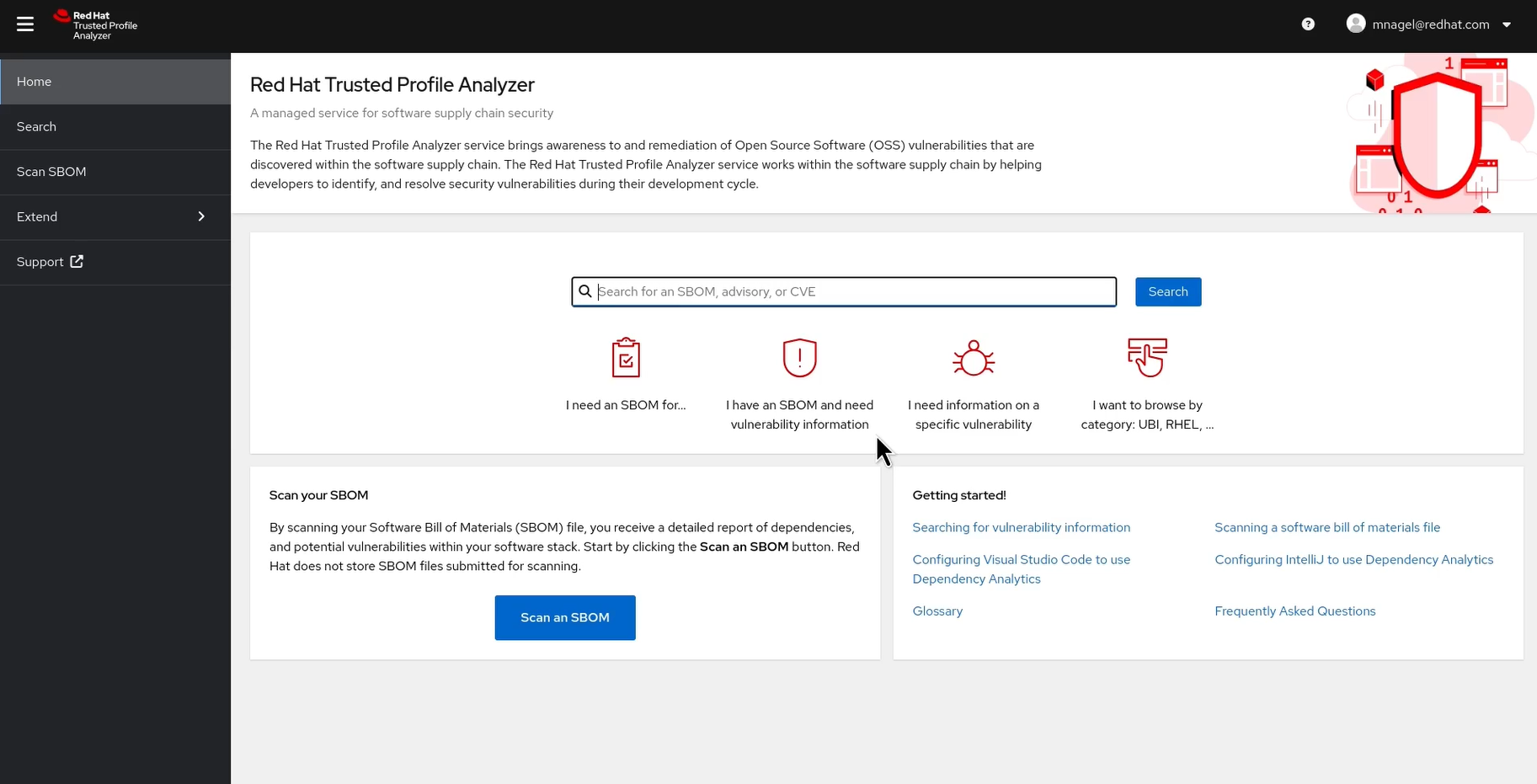This screenshot has height=784, width=1537.
Task: Open Scanning a software bill of materials file link
Action: pos(1327,528)
